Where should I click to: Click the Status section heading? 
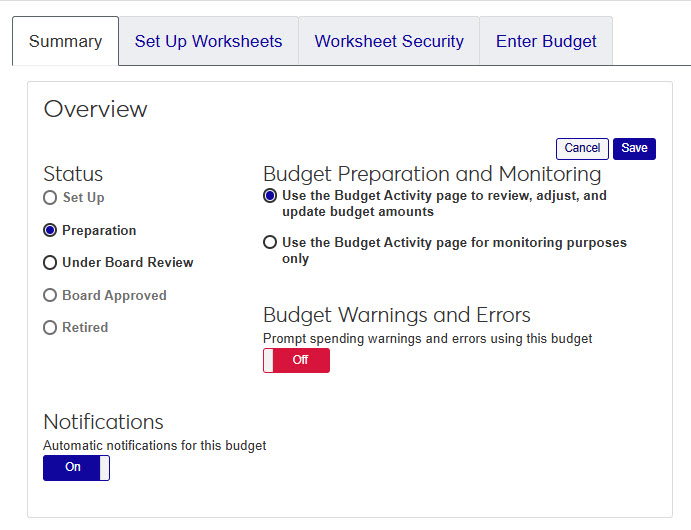click(x=73, y=174)
